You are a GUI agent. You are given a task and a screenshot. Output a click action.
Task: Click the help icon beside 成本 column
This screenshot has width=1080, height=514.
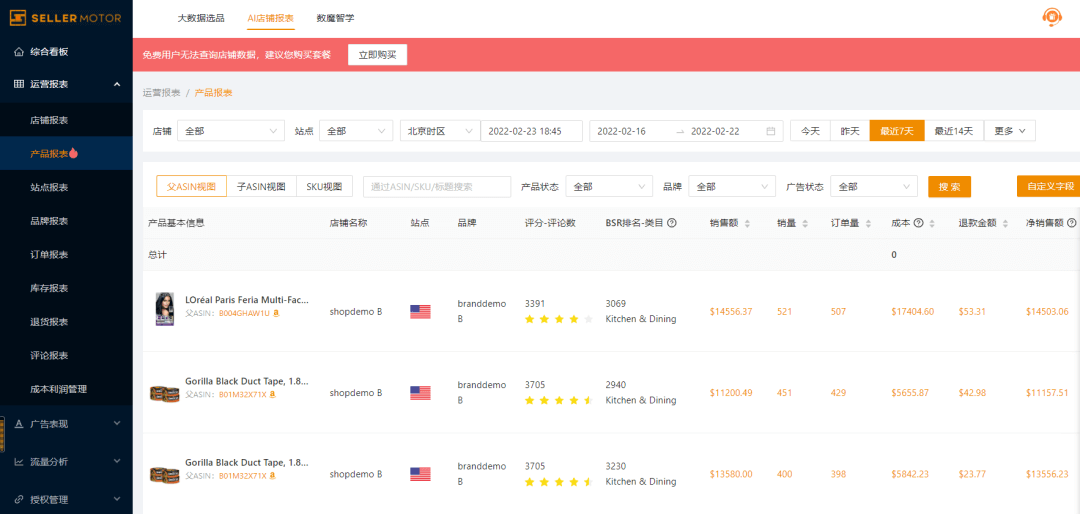pyautogui.click(x=918, y=223)
